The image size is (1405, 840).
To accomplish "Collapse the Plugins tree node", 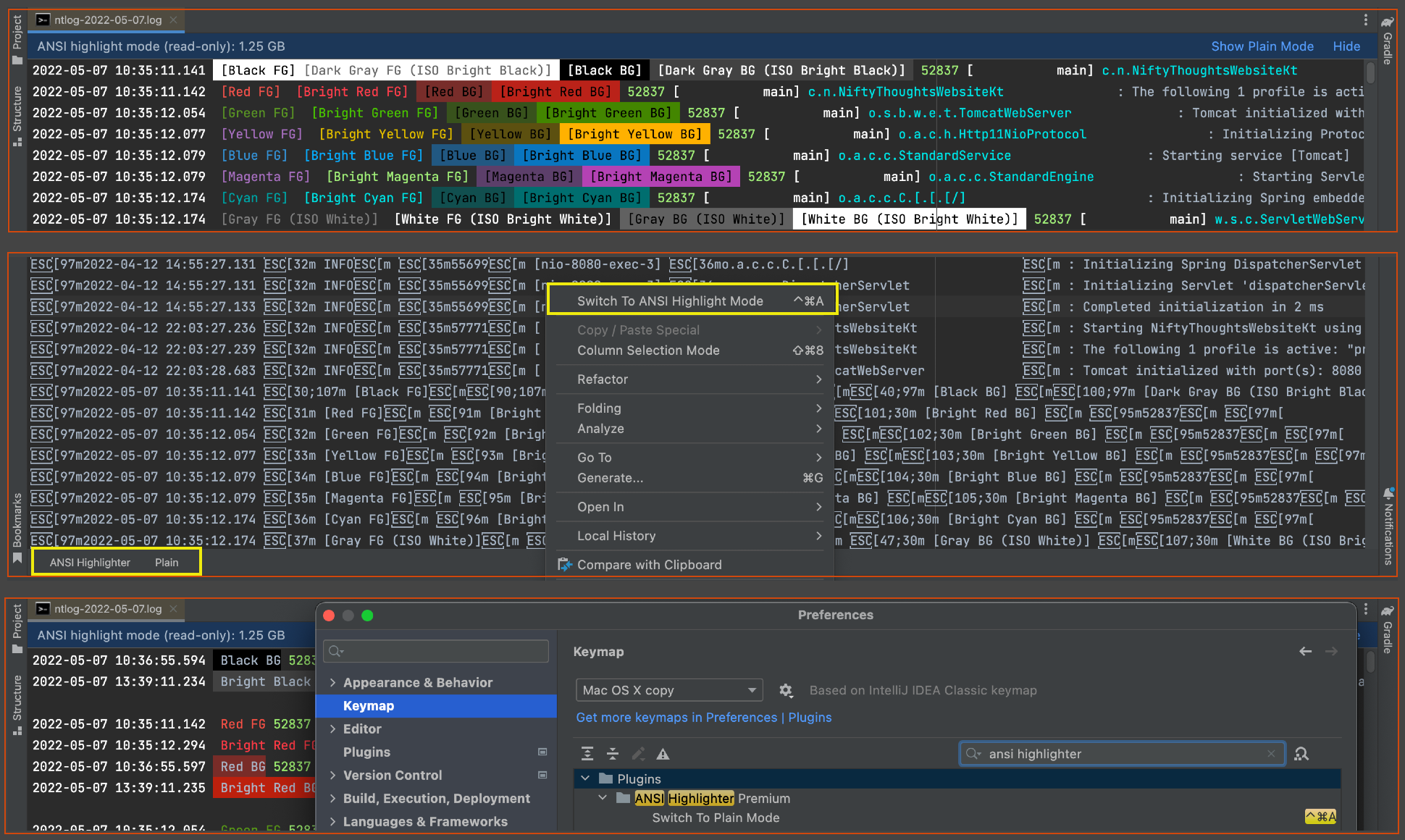I will tap(585, 779).
